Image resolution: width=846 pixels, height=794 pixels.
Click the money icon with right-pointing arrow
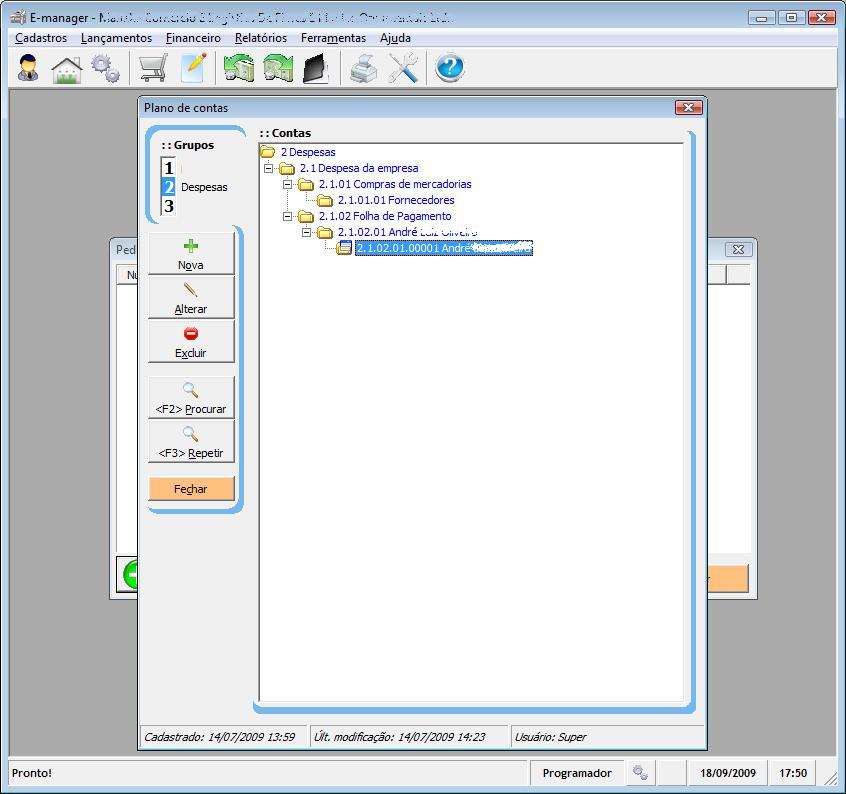(x=278, y=68)
